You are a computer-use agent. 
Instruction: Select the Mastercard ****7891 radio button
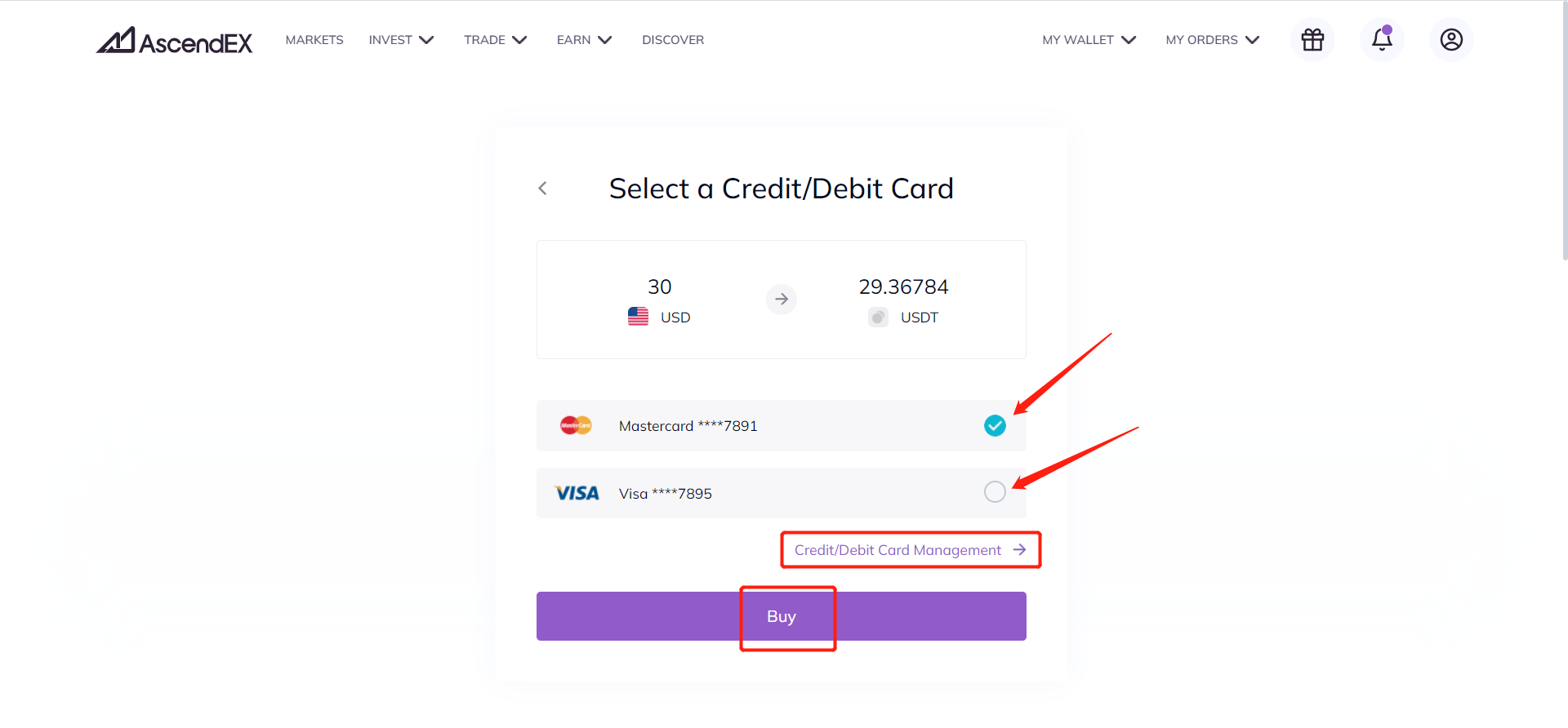point(995,425)
